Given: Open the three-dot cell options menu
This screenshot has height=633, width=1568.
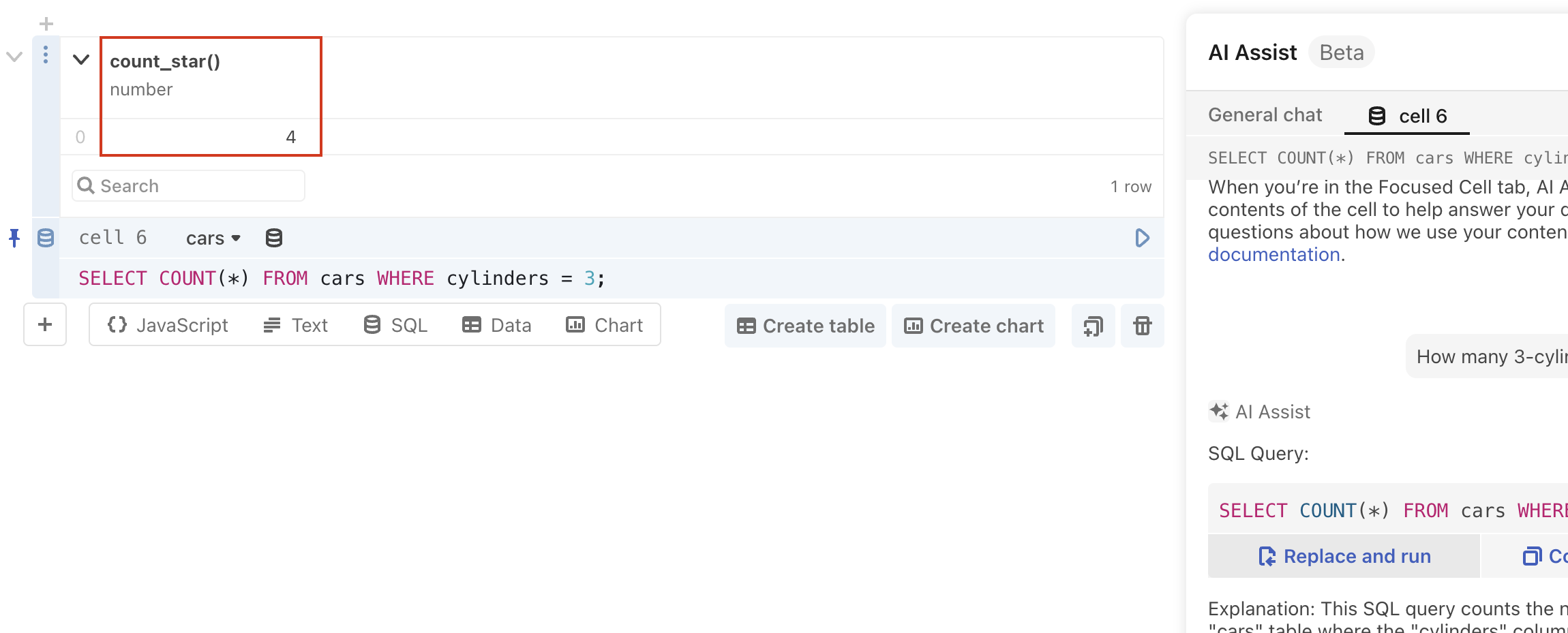Looking at the screenshot, I should [x=45, y=55].
